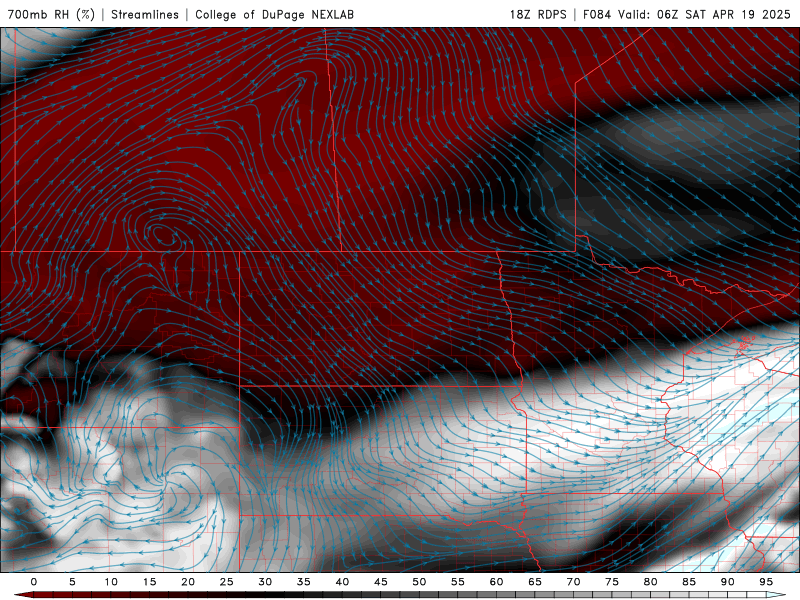Click the "25" colorbar tick label
Viewport: 800px width, 600px height.
pyautogui.click(x=227, y=582)
